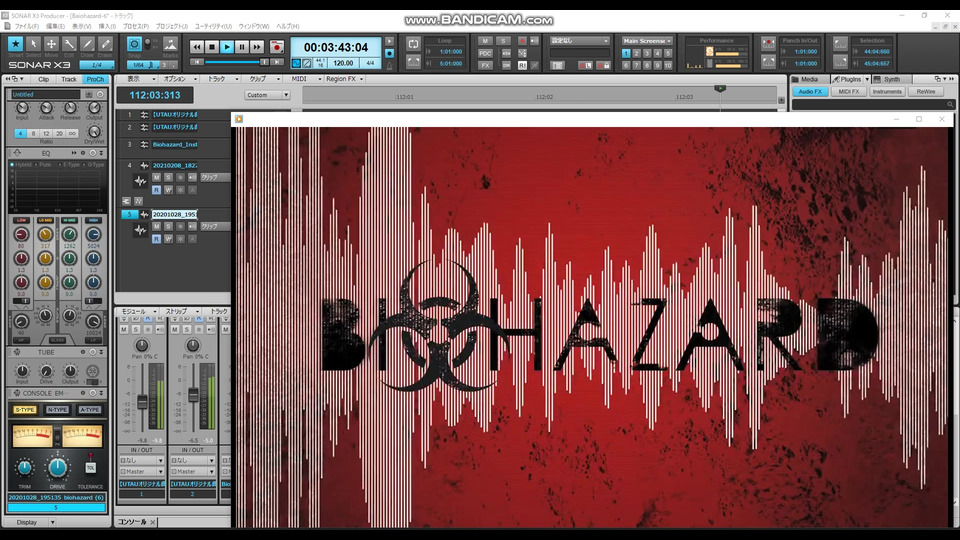
Task: Enable Read automation on track 4
Action: pos(156,190)
